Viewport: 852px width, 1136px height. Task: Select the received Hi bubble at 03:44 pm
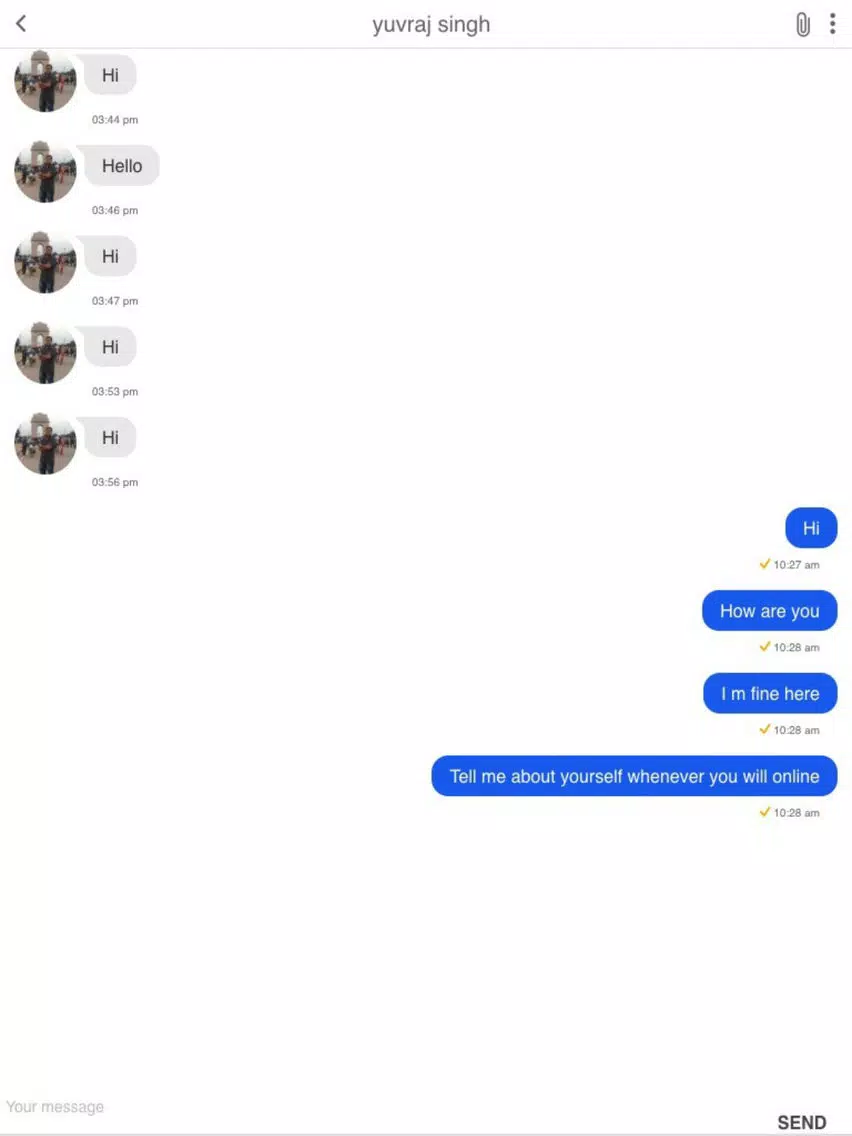click(x=109, y=75)
